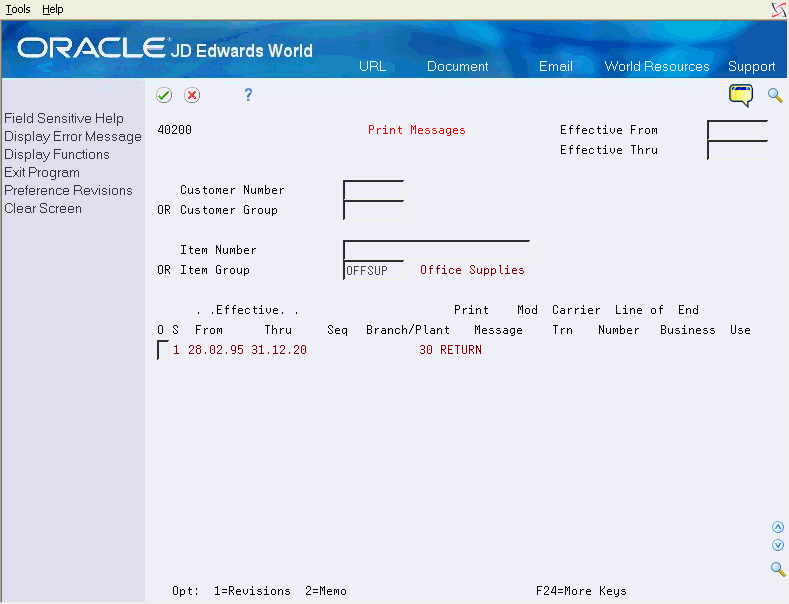Image resolution: width=789 pixels, height=604 pixels.
Task: Select Display Functions in sidebar
Action: pyautogui.click(x=57, y=155)
